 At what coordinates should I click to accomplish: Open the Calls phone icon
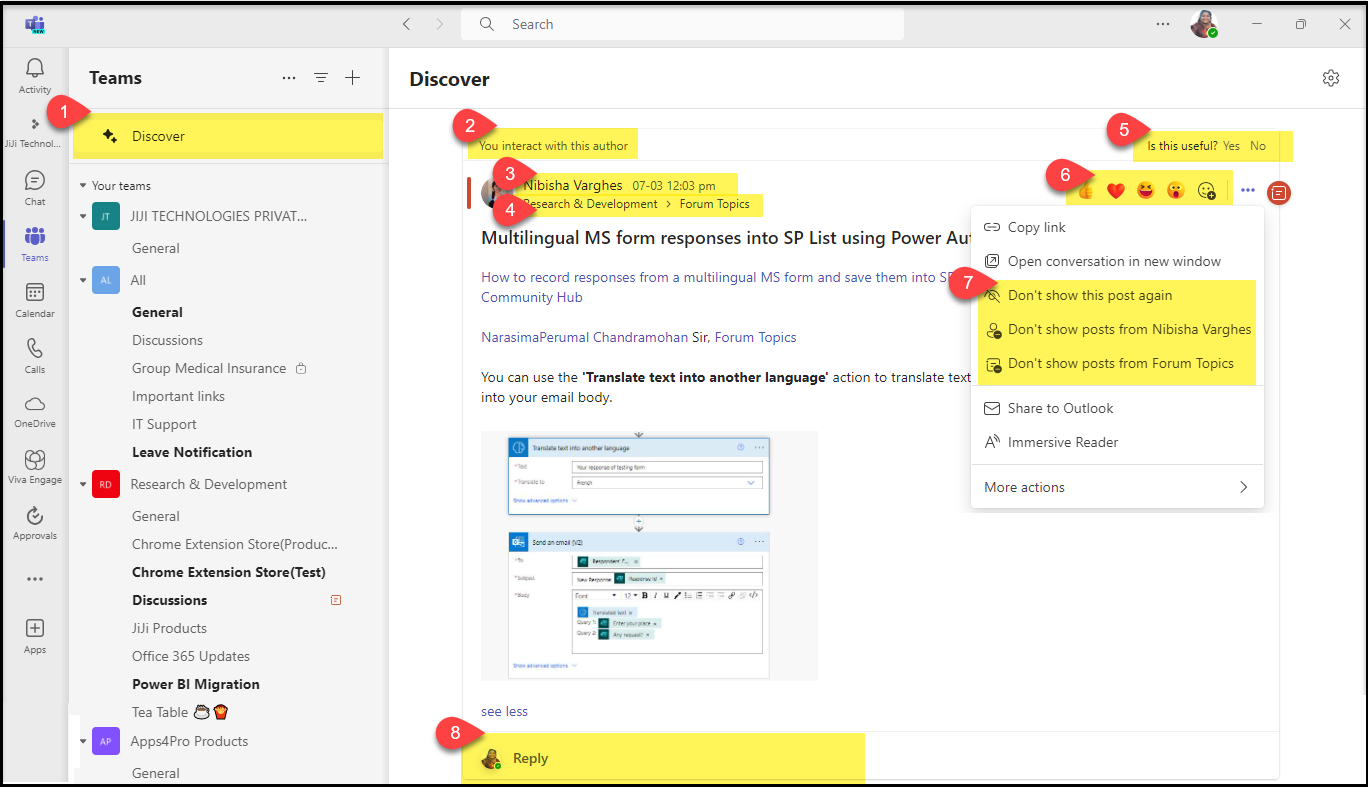click(35, 352)
